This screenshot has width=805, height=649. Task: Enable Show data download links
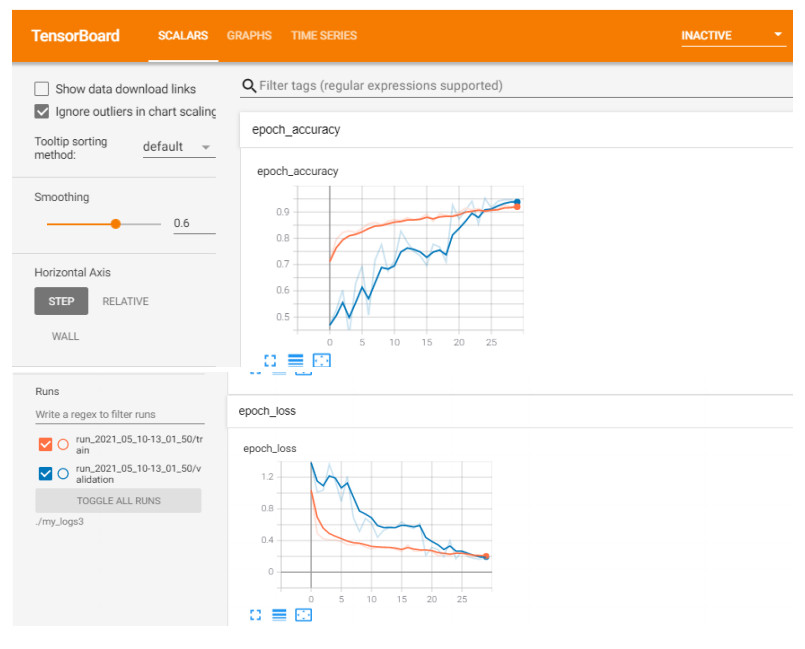tap(42, 89)
